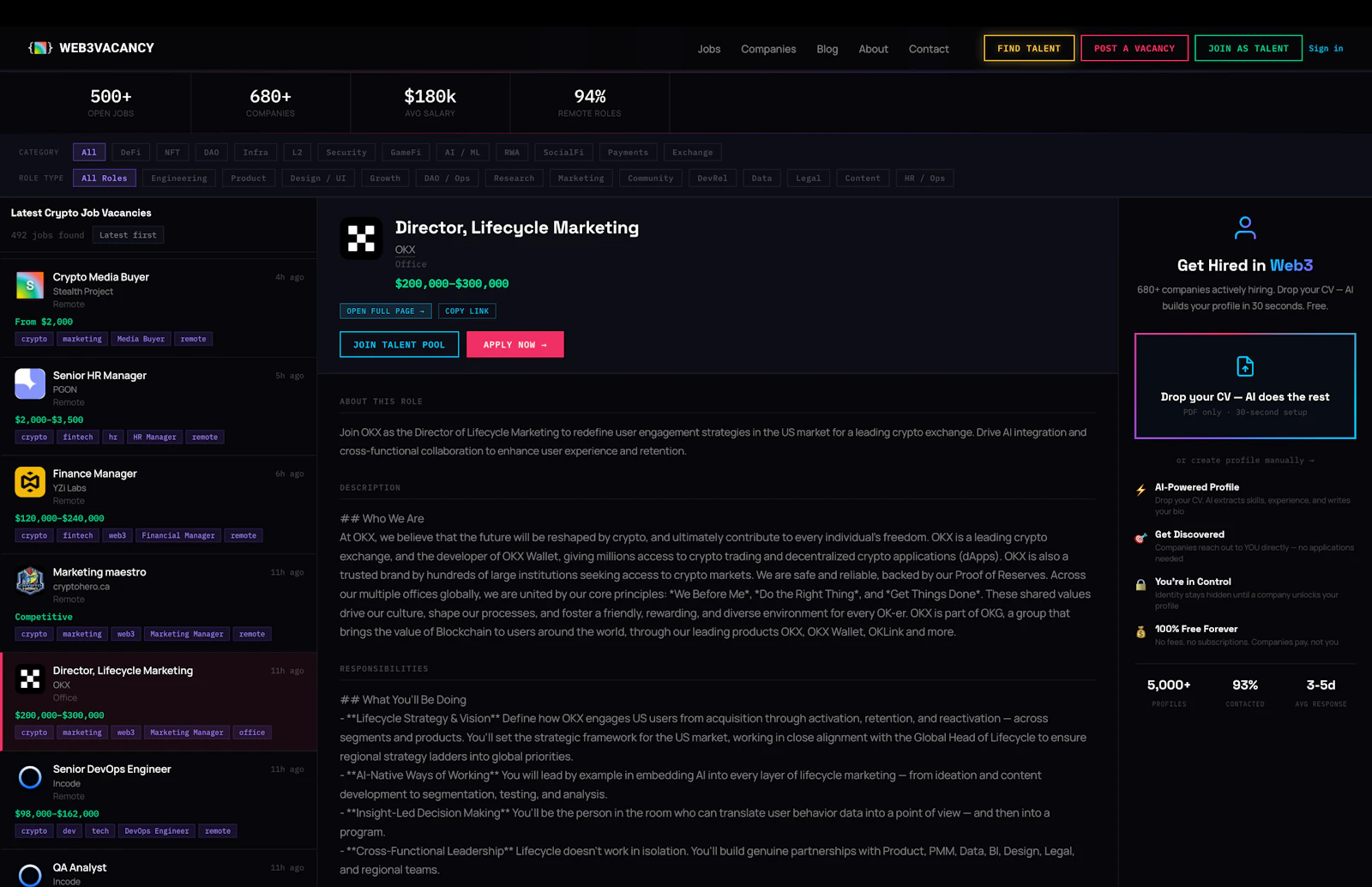Click the POST A VACANCY button
This screenshot has height=887, width=1372.
click(x=1134, y=48)
